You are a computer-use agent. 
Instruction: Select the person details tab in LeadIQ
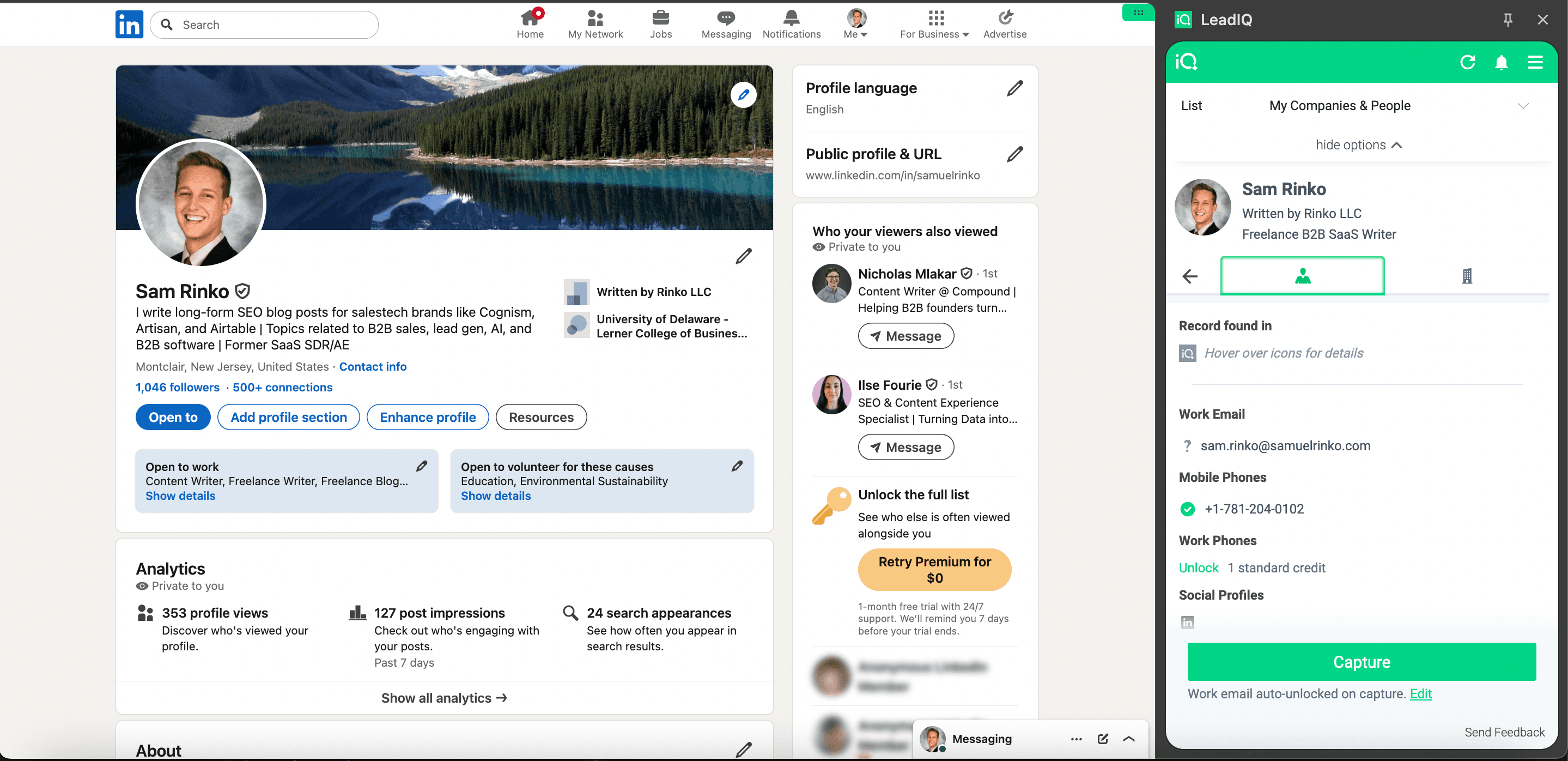[x=1302, y=276]
